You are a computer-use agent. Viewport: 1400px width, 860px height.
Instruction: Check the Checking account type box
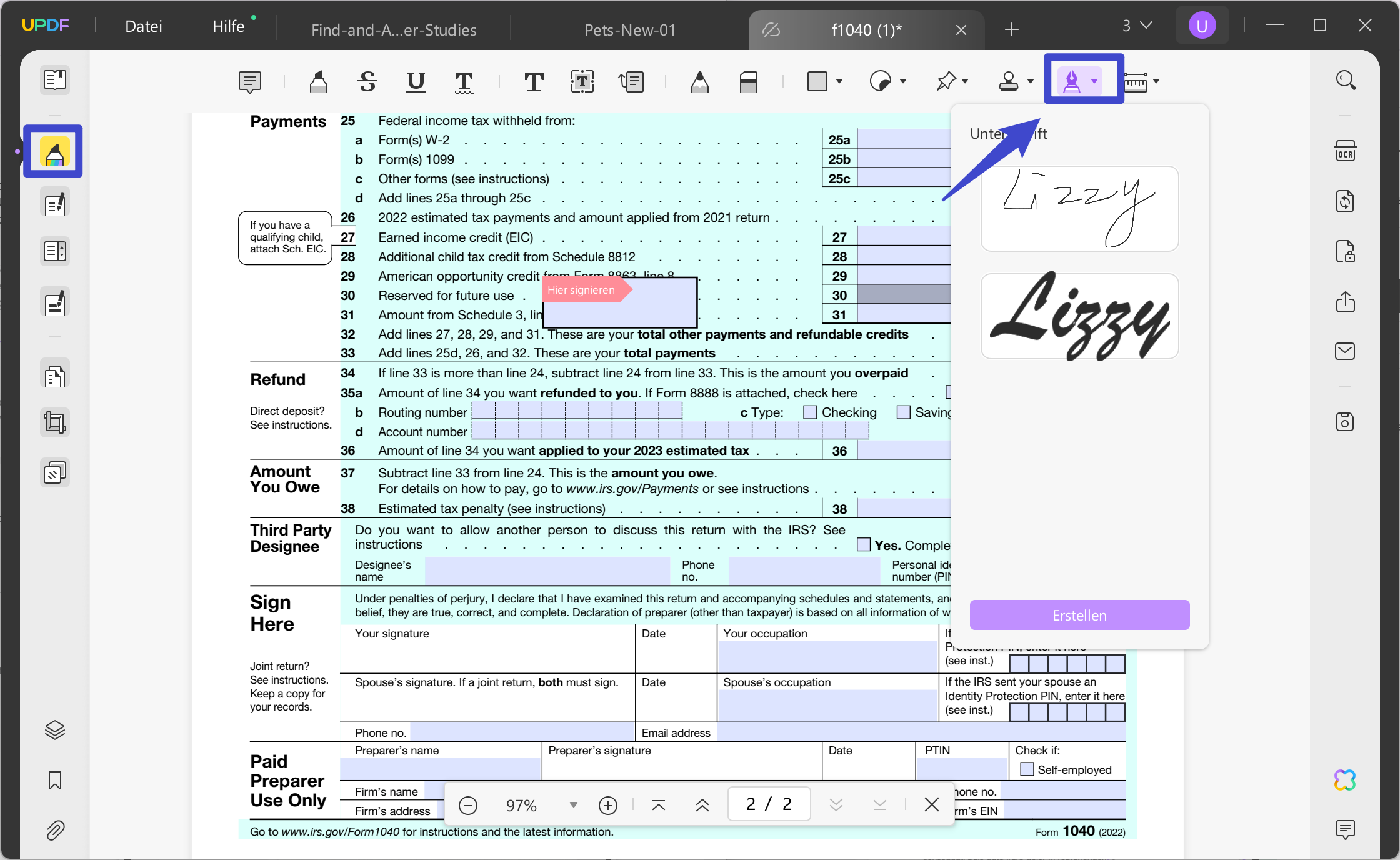pyautogui.click(x=811, y=412)
